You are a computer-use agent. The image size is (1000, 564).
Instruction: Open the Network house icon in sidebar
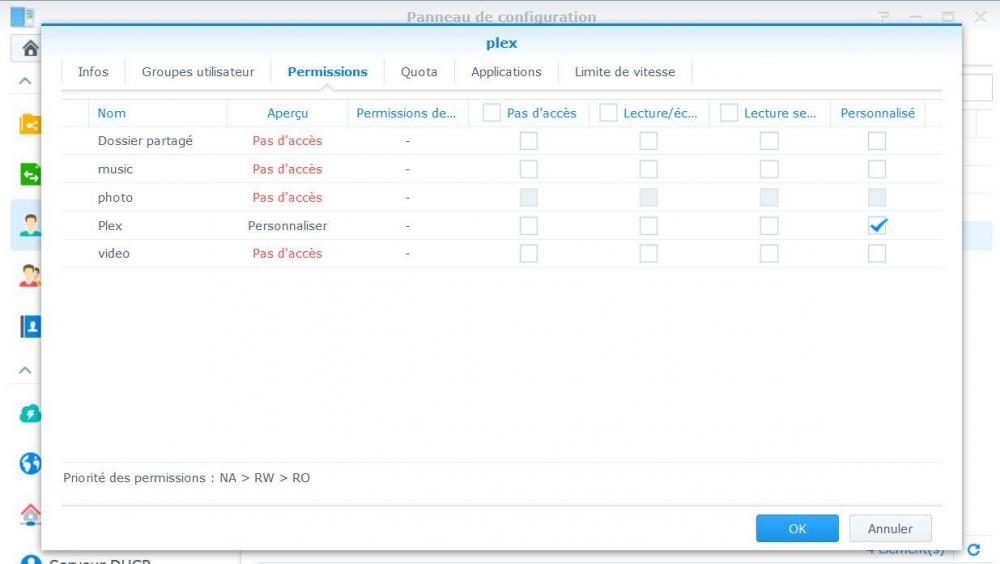pyautogui.click(x=29, y=514)
